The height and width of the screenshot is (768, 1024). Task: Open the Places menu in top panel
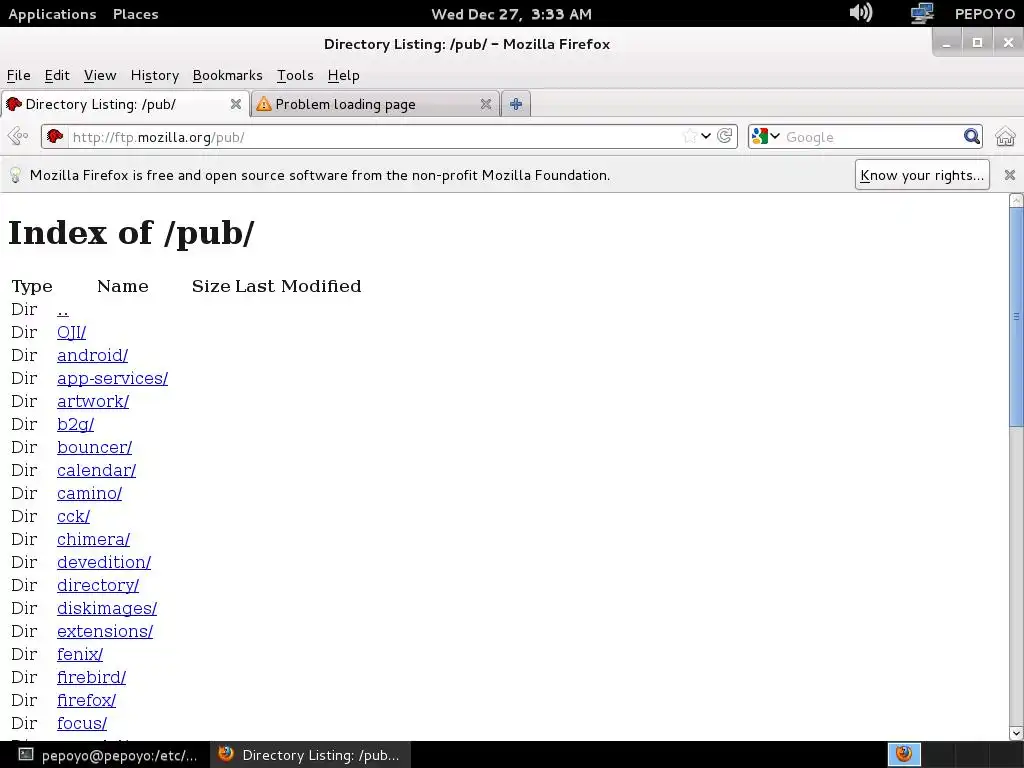(x=135, y=14)
